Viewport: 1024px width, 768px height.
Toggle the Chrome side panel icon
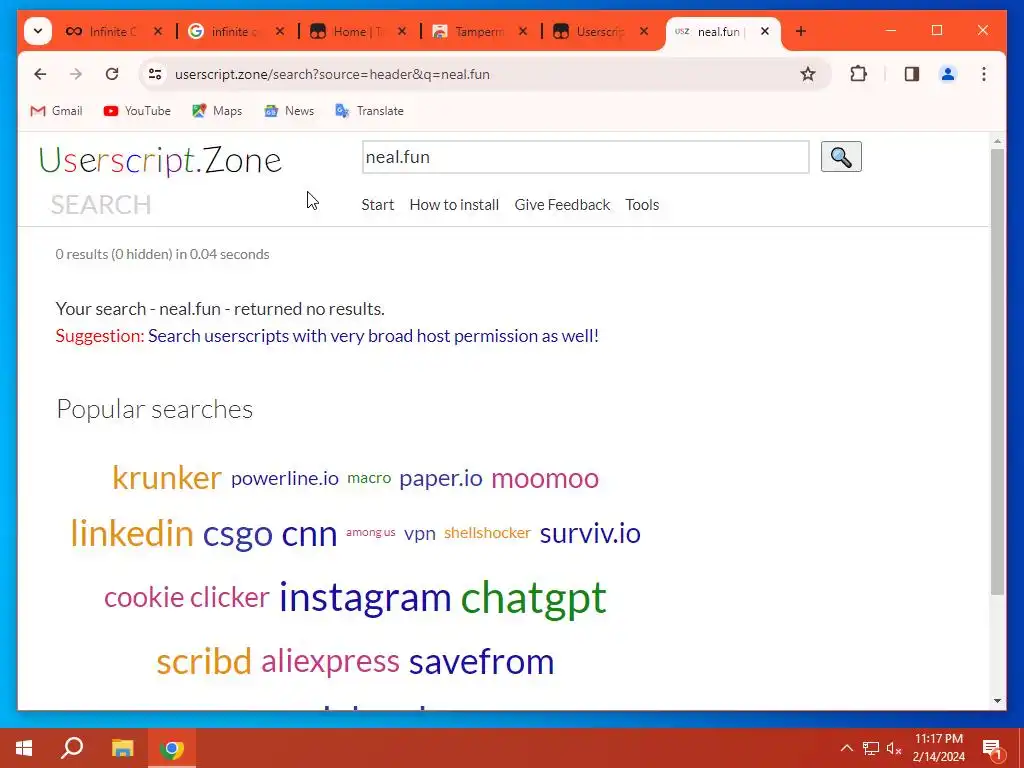point(912,74)
